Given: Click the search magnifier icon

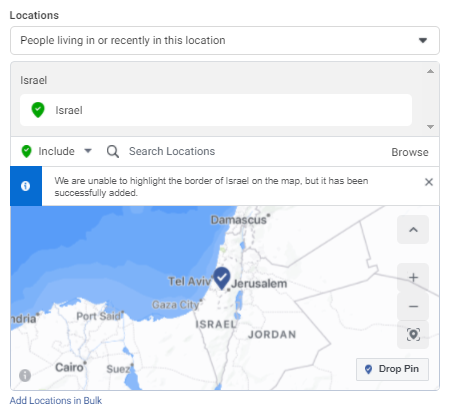Looking at the screenshot, I should point(113,152).
